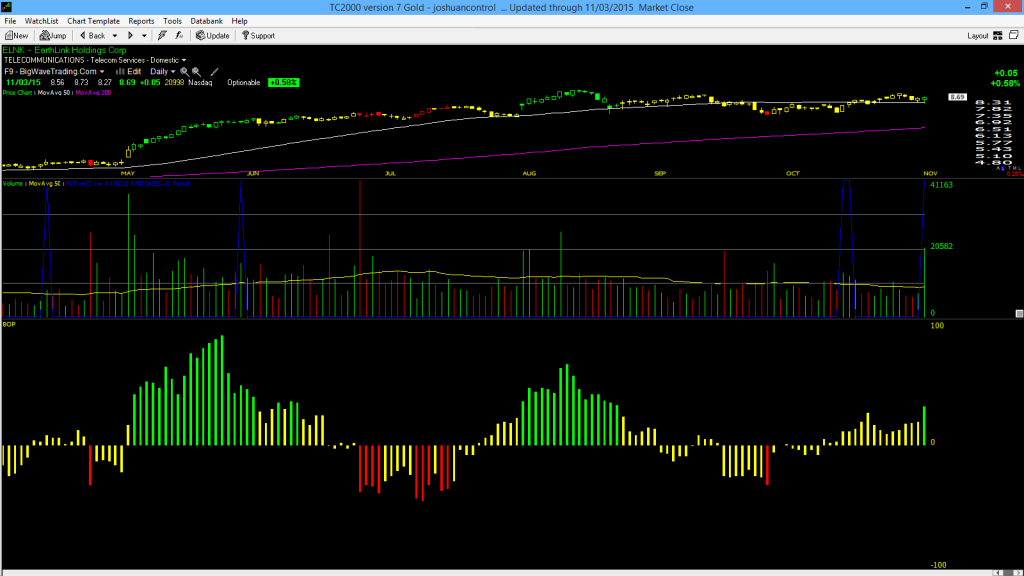The height and width of the screenshot is (576, 1024).
Task: Open the Reports menu
Action: 141,21
